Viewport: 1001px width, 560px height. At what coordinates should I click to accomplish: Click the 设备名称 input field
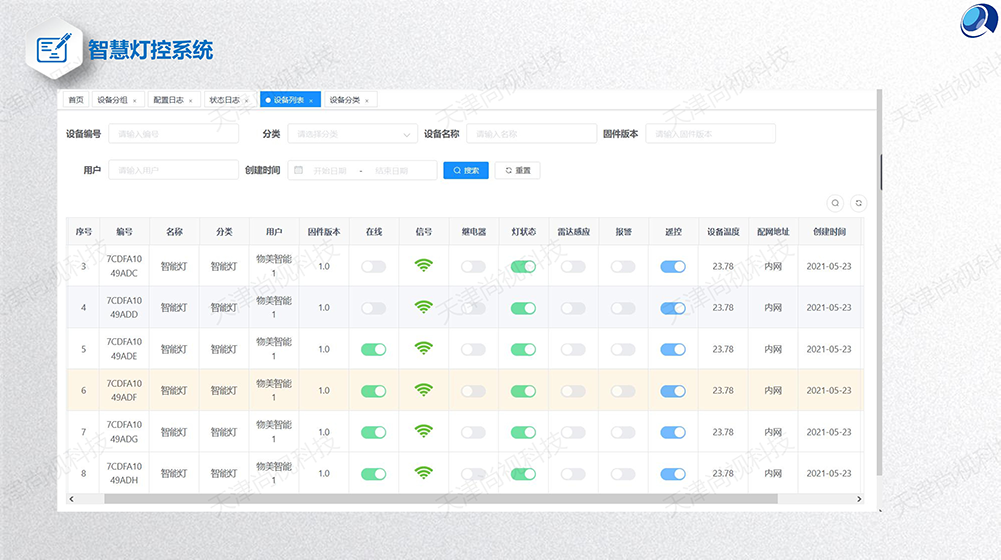(x=530, y=134)
